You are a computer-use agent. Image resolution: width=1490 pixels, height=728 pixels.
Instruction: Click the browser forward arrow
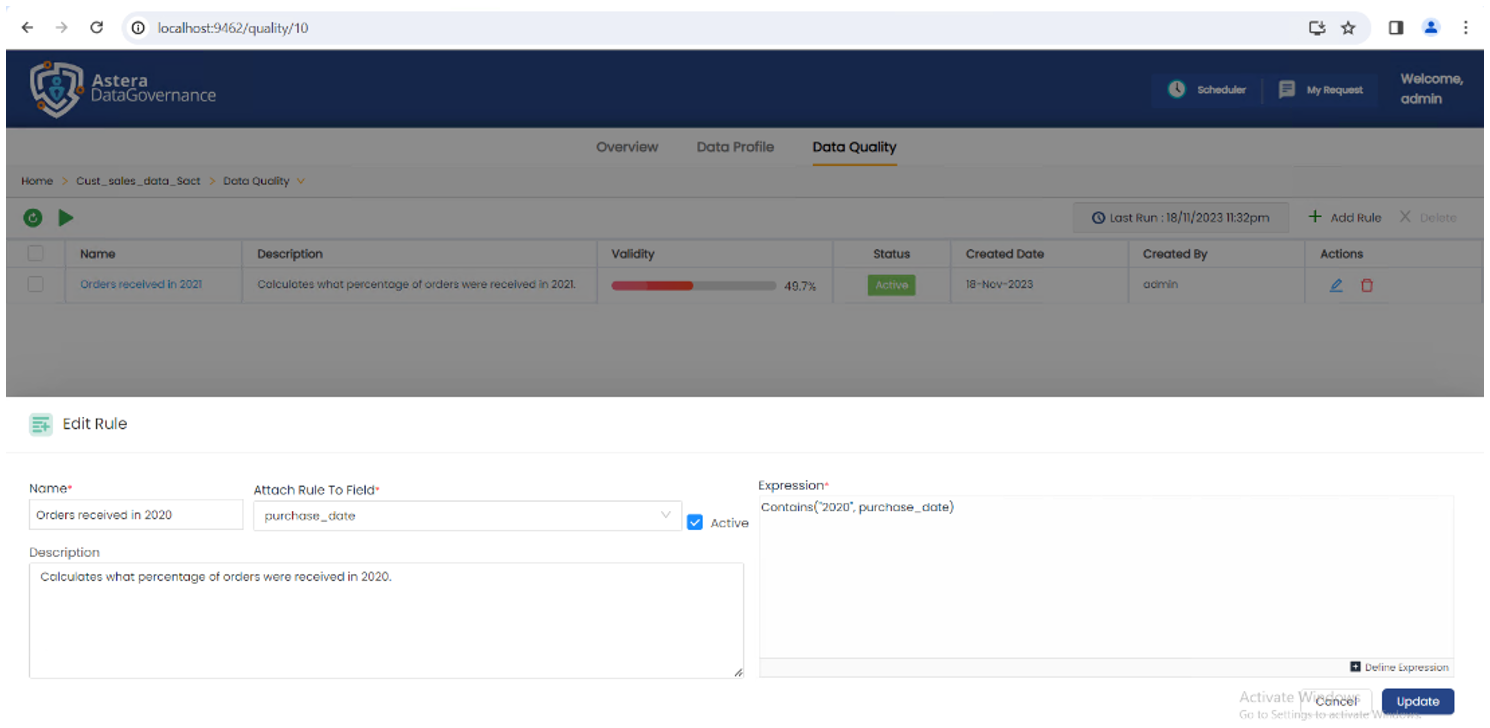tap(62, 28)
